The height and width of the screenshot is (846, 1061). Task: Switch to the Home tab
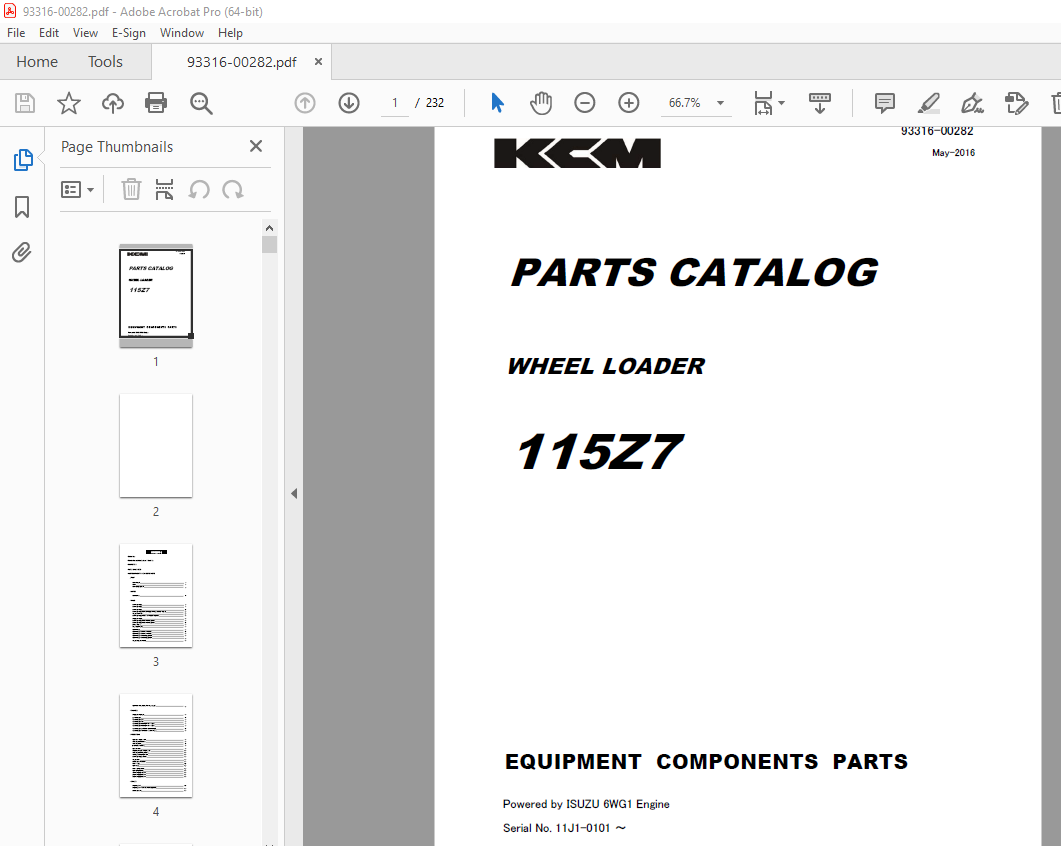[x=37, y=62]
